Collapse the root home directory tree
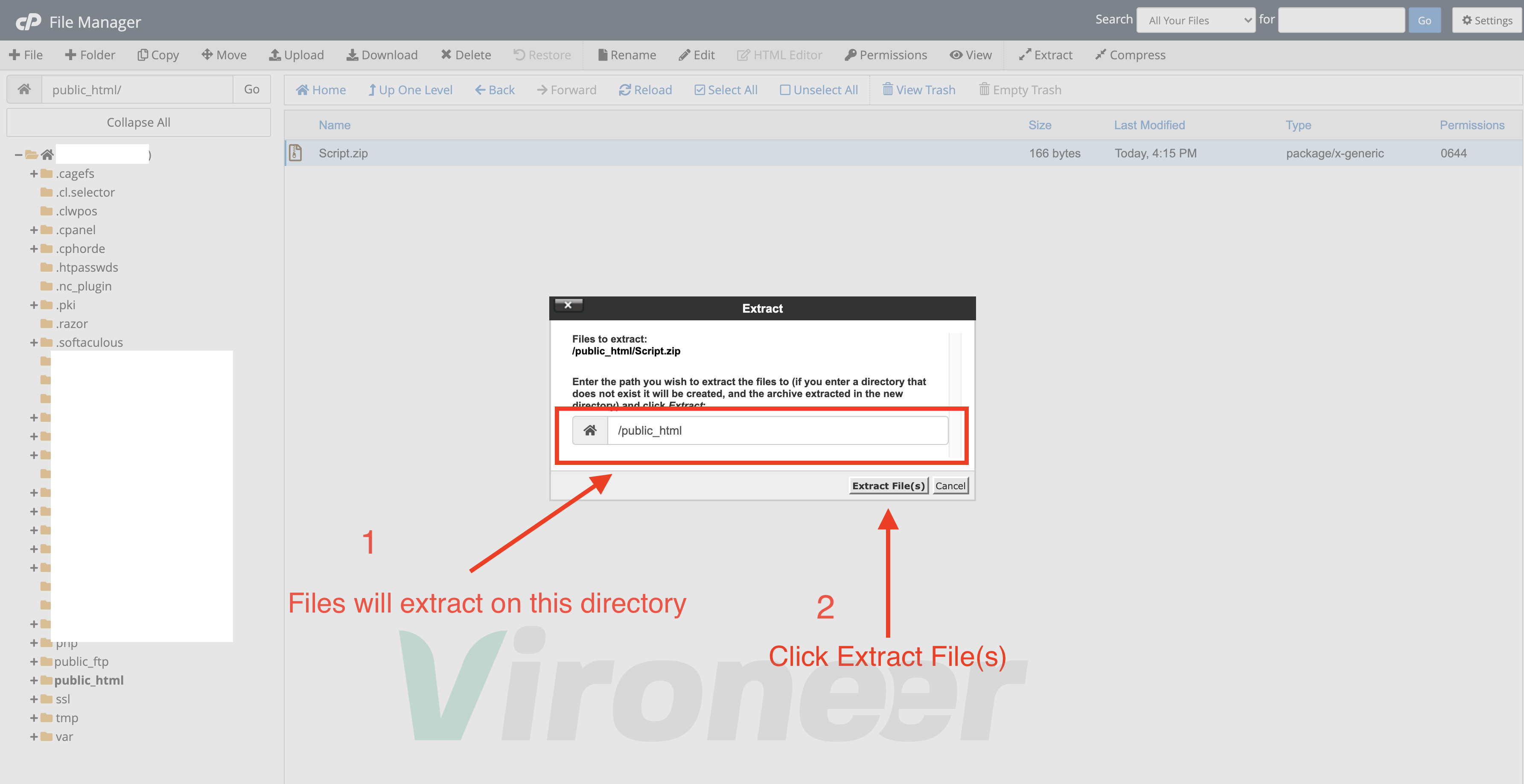1524x784 pixels. pos(18,155)
